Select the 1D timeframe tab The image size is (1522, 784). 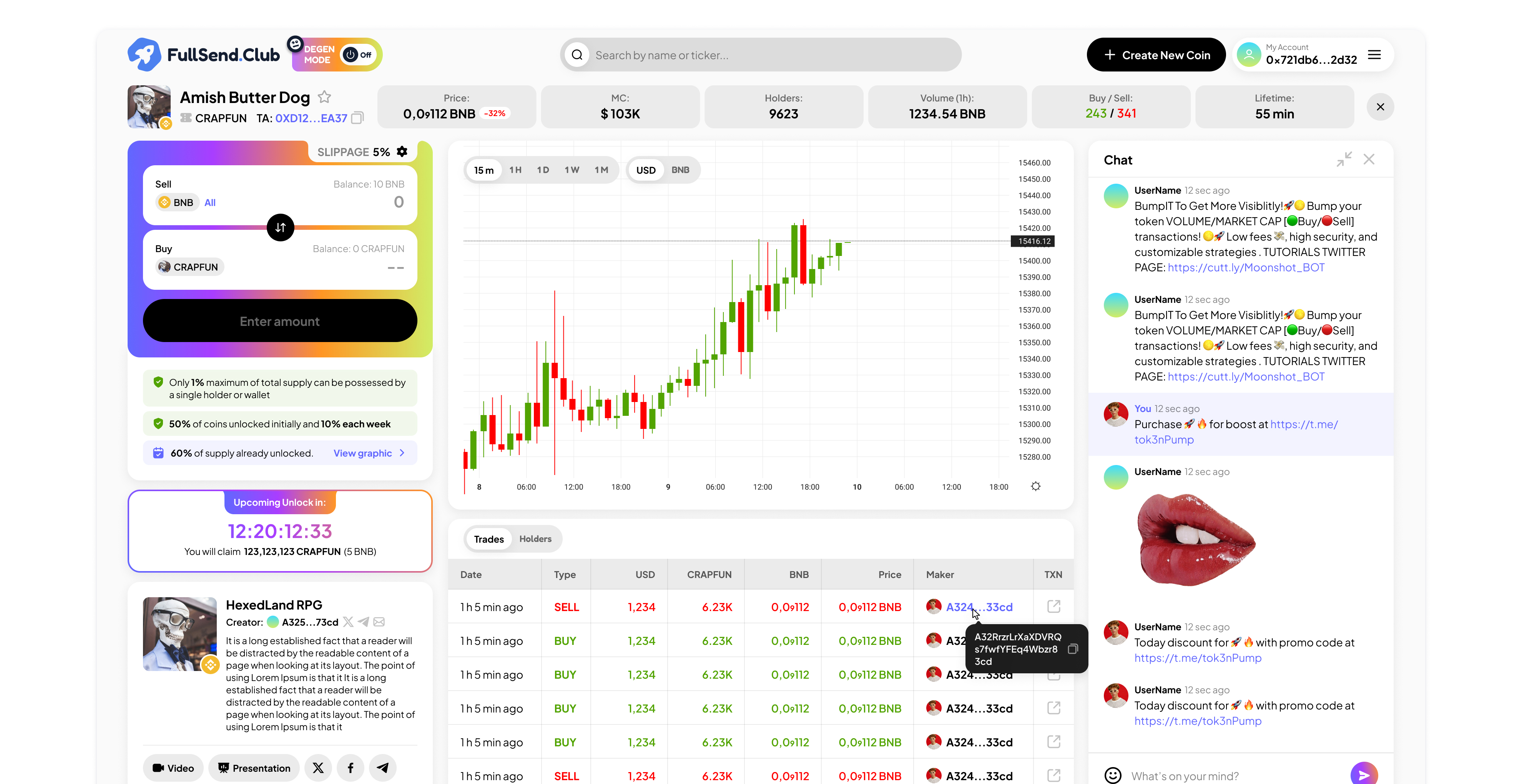[x=543, y=170]
